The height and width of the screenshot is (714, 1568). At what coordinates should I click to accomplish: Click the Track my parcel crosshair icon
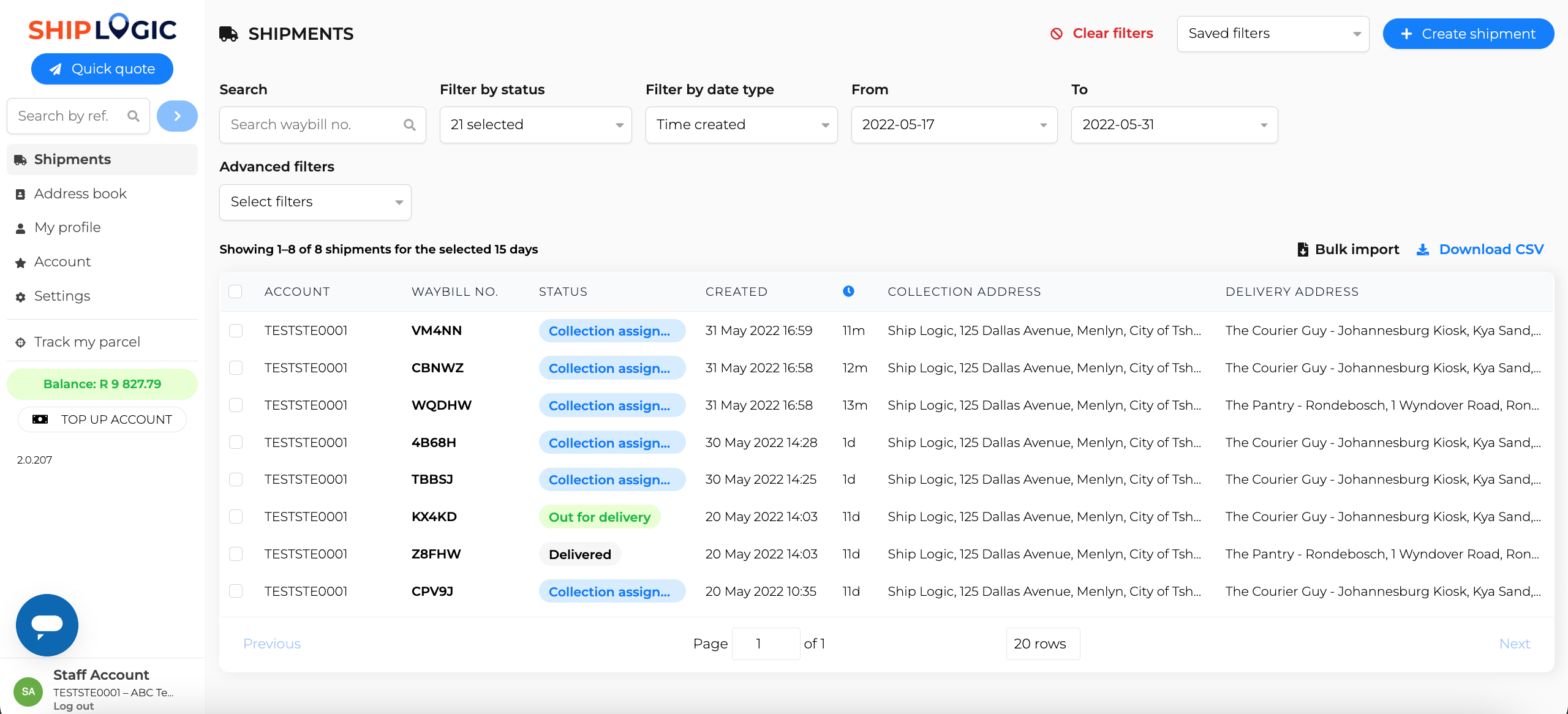(x=20, y=342)
